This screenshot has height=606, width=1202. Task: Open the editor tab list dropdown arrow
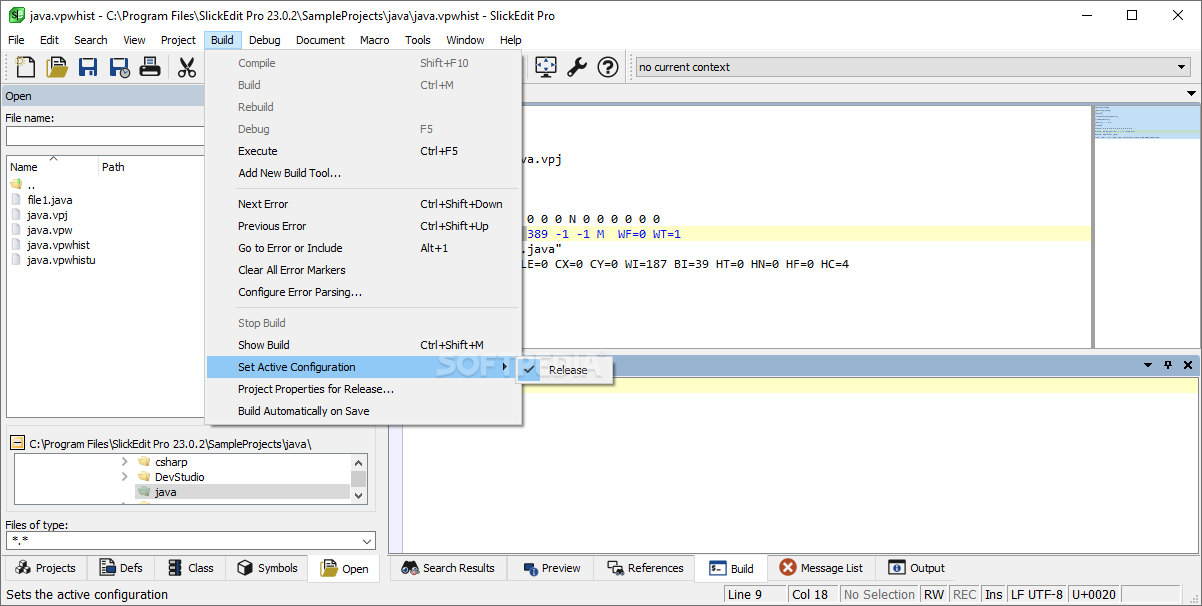1191,93
